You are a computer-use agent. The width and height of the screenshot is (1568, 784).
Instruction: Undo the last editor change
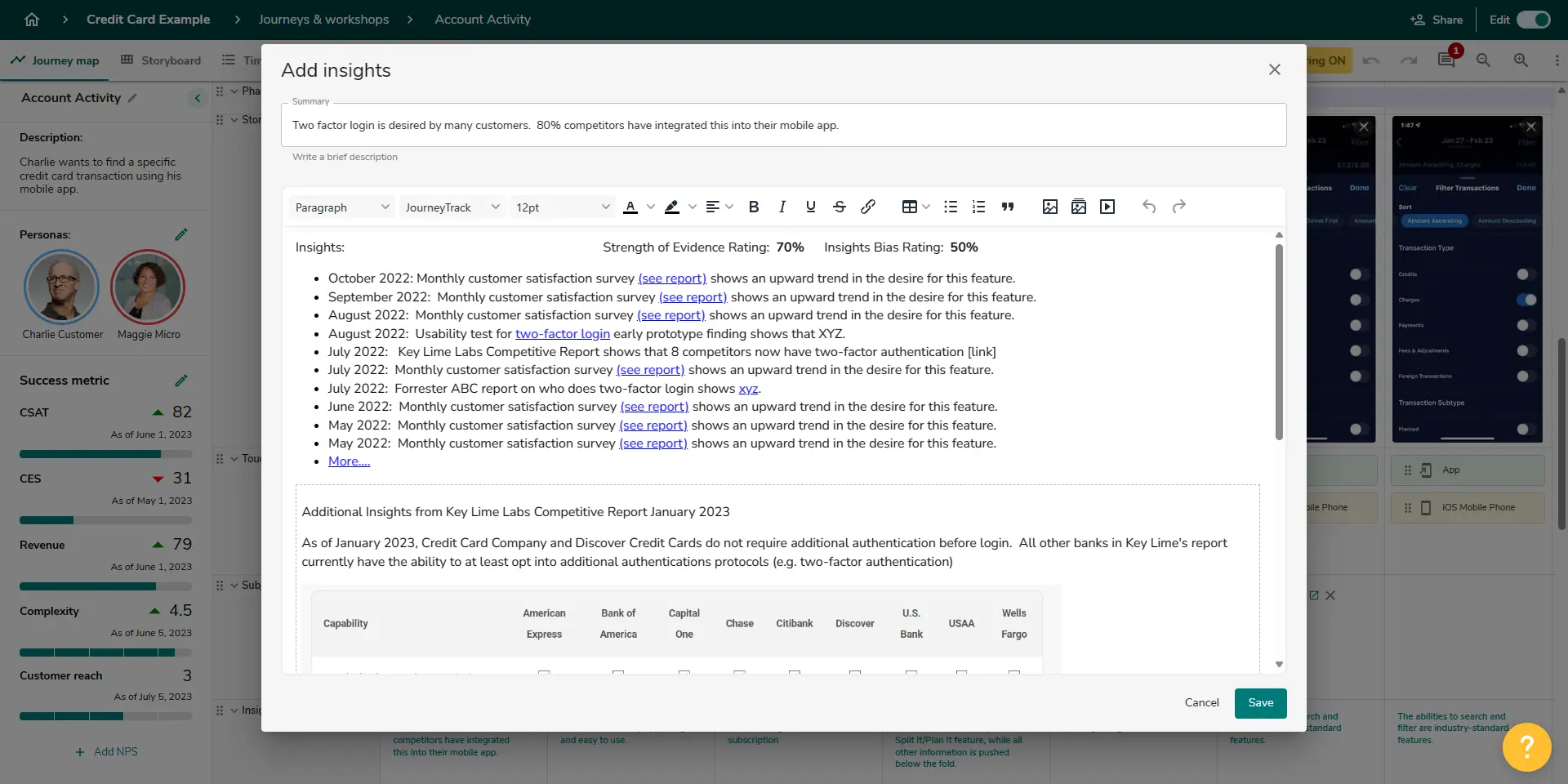[1148, 207]
